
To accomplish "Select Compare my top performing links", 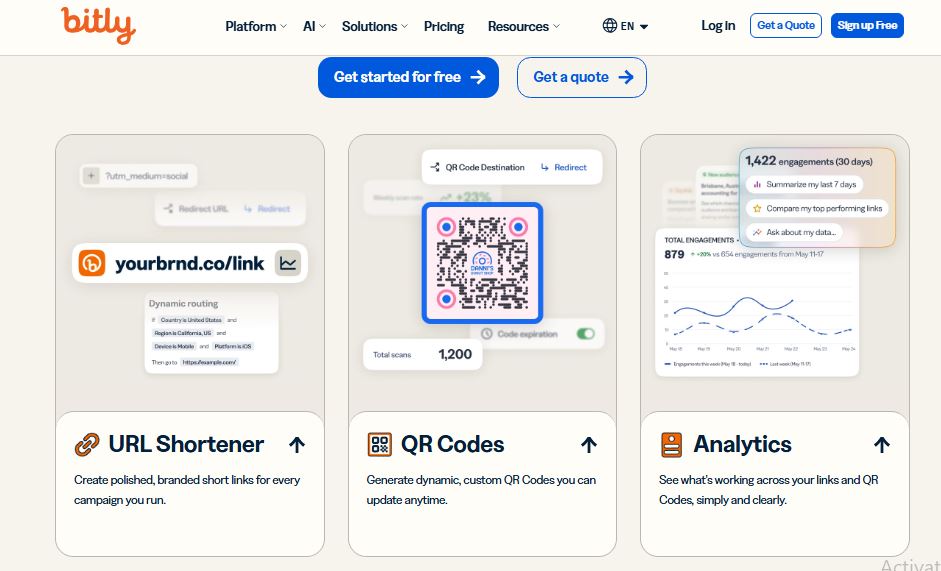I will pos(817,208).
